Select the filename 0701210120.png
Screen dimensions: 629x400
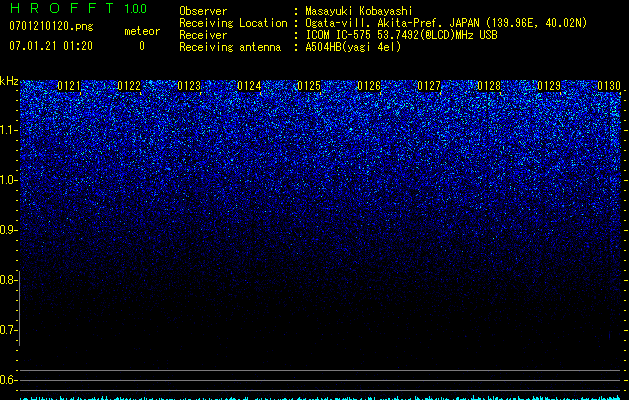pyautogui.click(x=51, y=26)
